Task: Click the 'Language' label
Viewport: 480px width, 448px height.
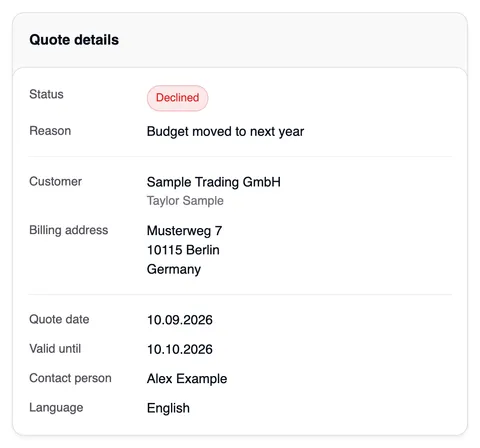Action: 56,408
